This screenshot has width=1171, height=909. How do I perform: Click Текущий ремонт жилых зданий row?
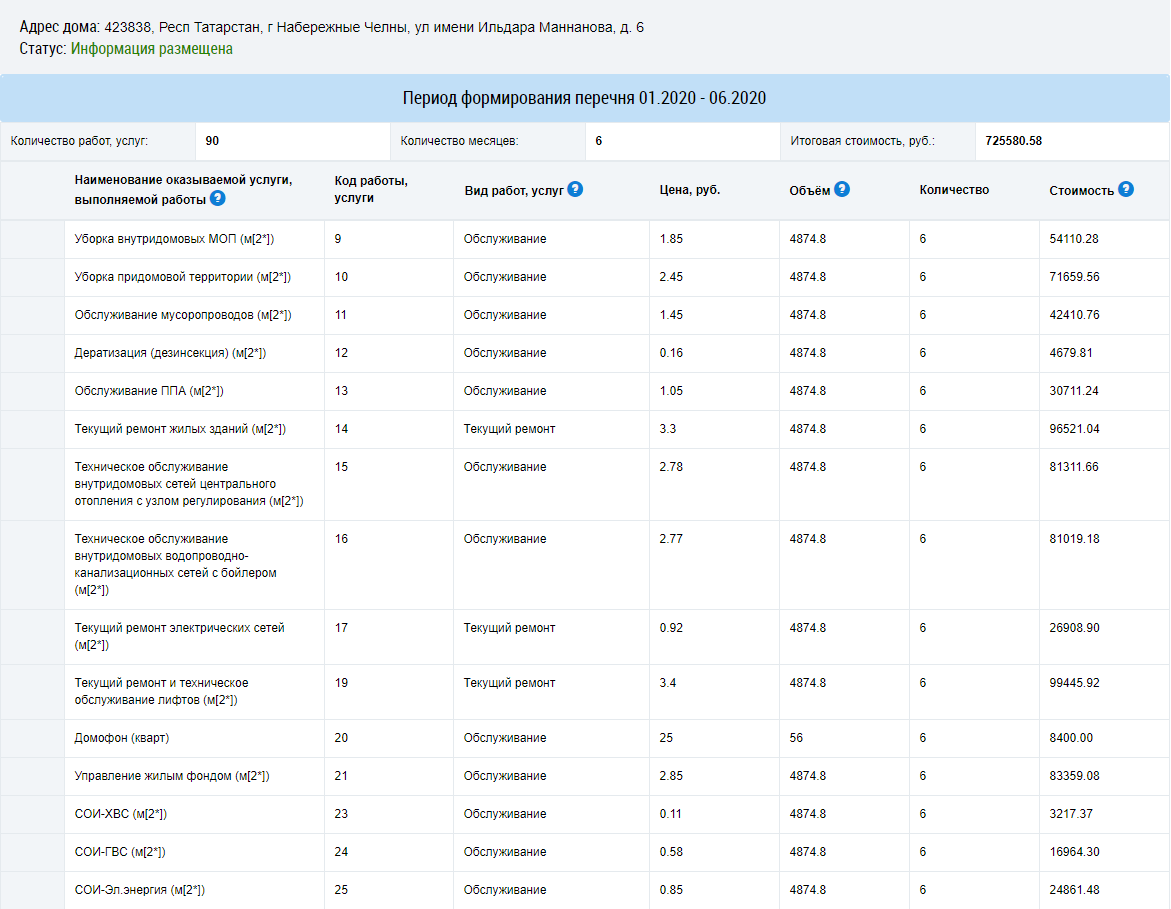pos(585,429)
